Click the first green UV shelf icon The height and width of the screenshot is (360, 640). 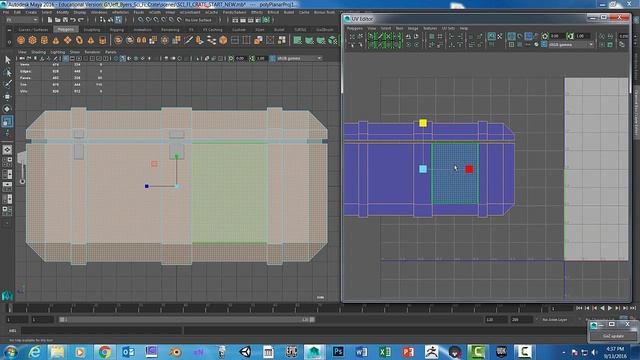(x=298, y=40)
